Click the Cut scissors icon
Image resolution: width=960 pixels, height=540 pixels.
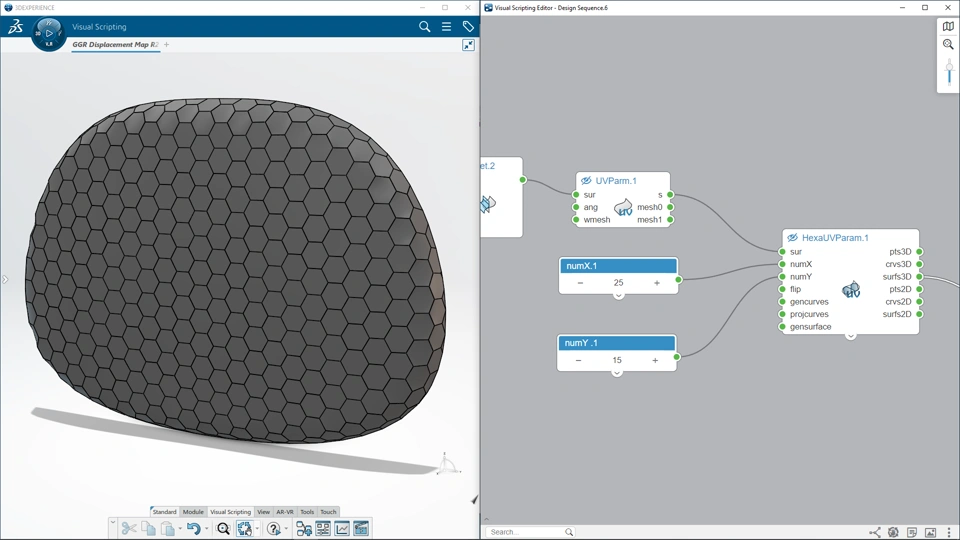(x=129, y=528)
